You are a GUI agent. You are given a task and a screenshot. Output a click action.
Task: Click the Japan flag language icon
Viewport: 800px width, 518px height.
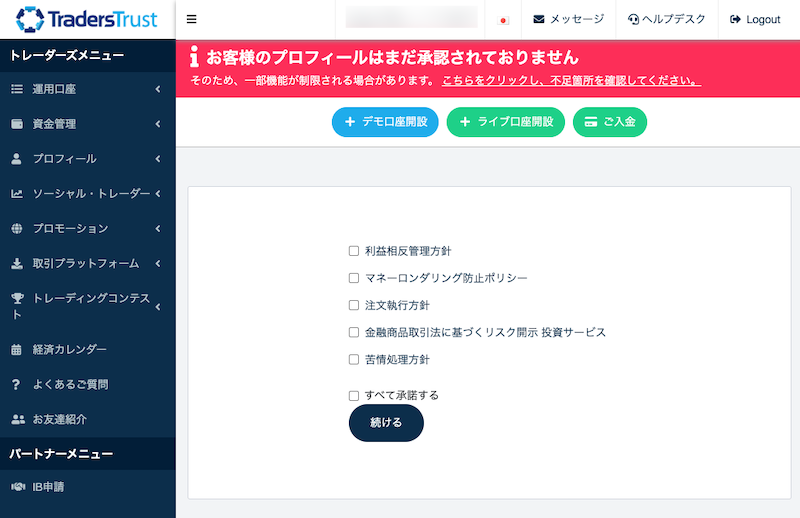click(504, 20)
